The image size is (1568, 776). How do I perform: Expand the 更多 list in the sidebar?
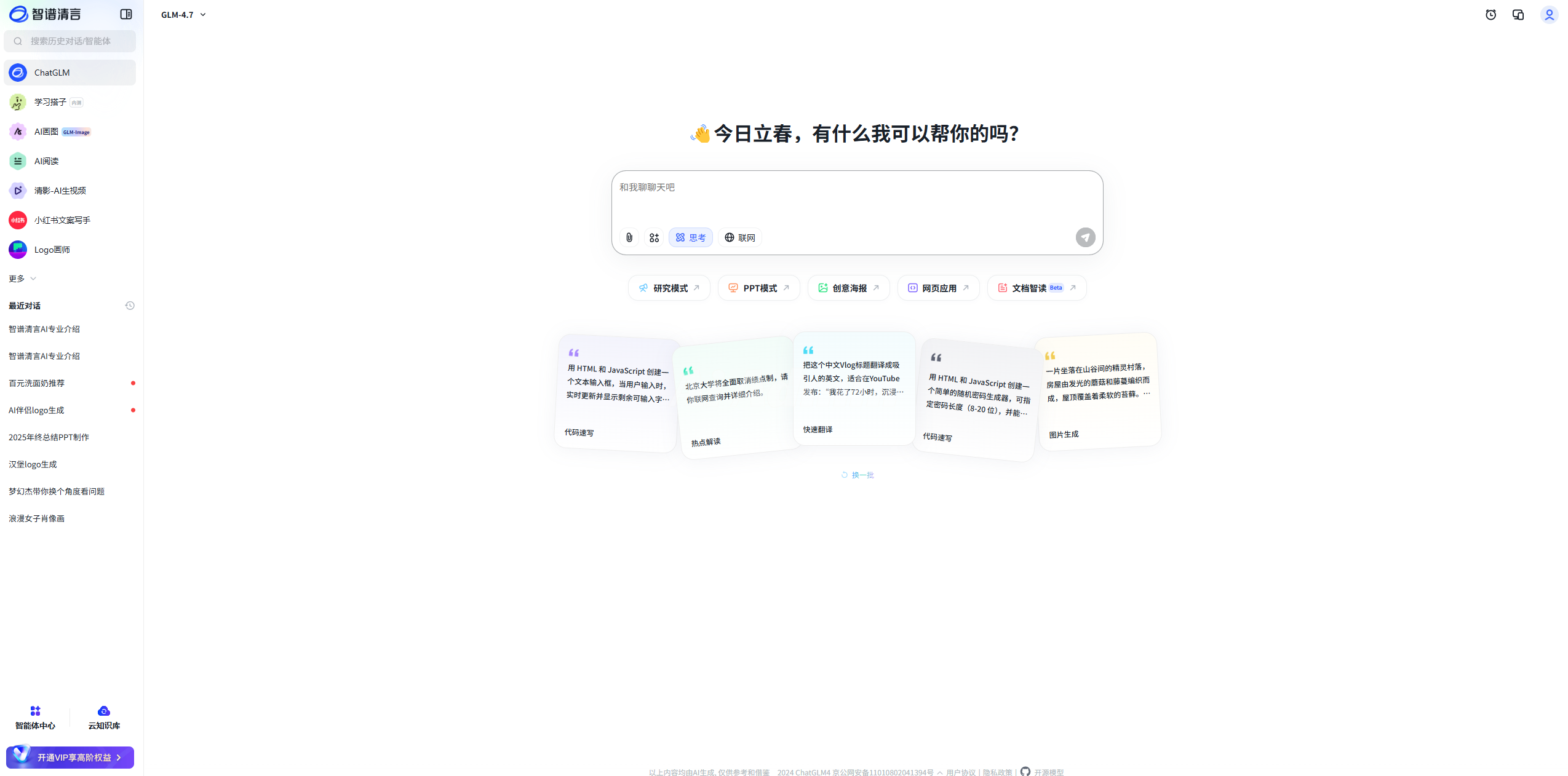22,279
